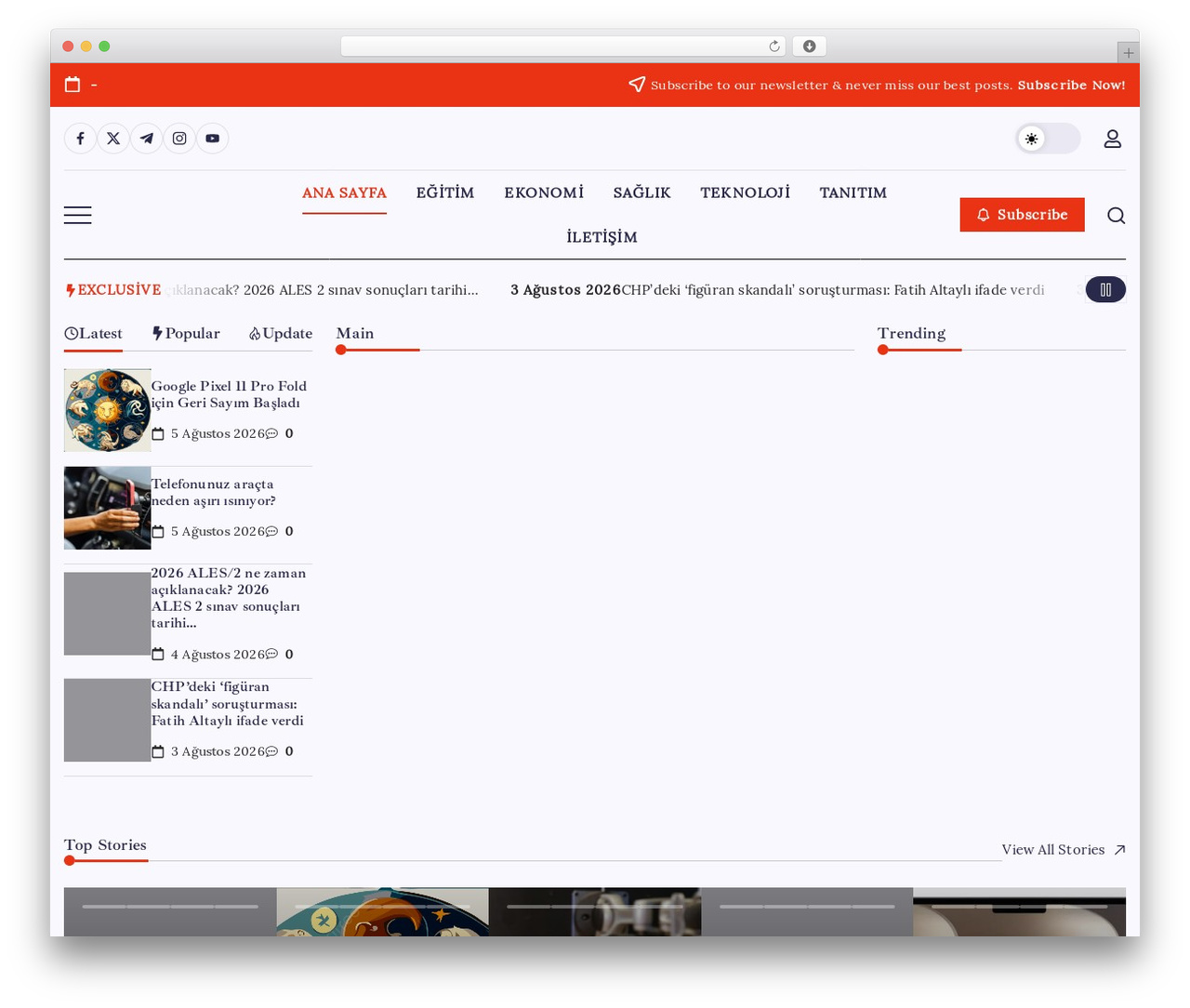Open Telefonunuz araçta neden aşırı ısınıyor article
The width and height of the screenshot is (1190, 1008).
pyautogui.click(x=214, y=492)
